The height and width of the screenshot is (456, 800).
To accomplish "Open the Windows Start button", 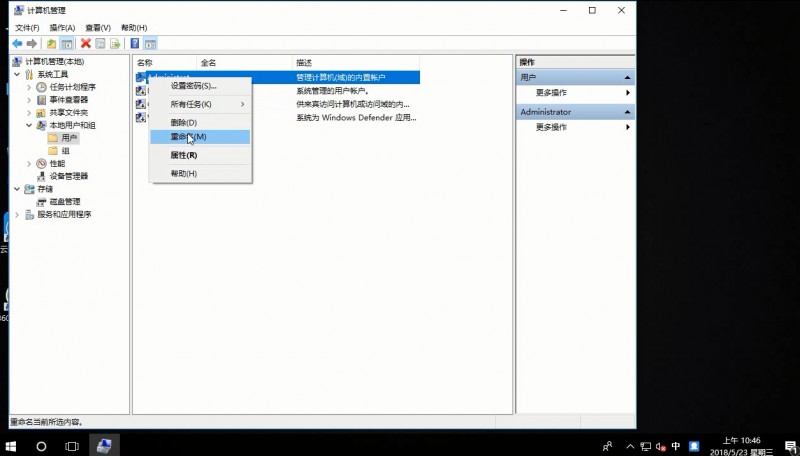I will pos(11,446).
